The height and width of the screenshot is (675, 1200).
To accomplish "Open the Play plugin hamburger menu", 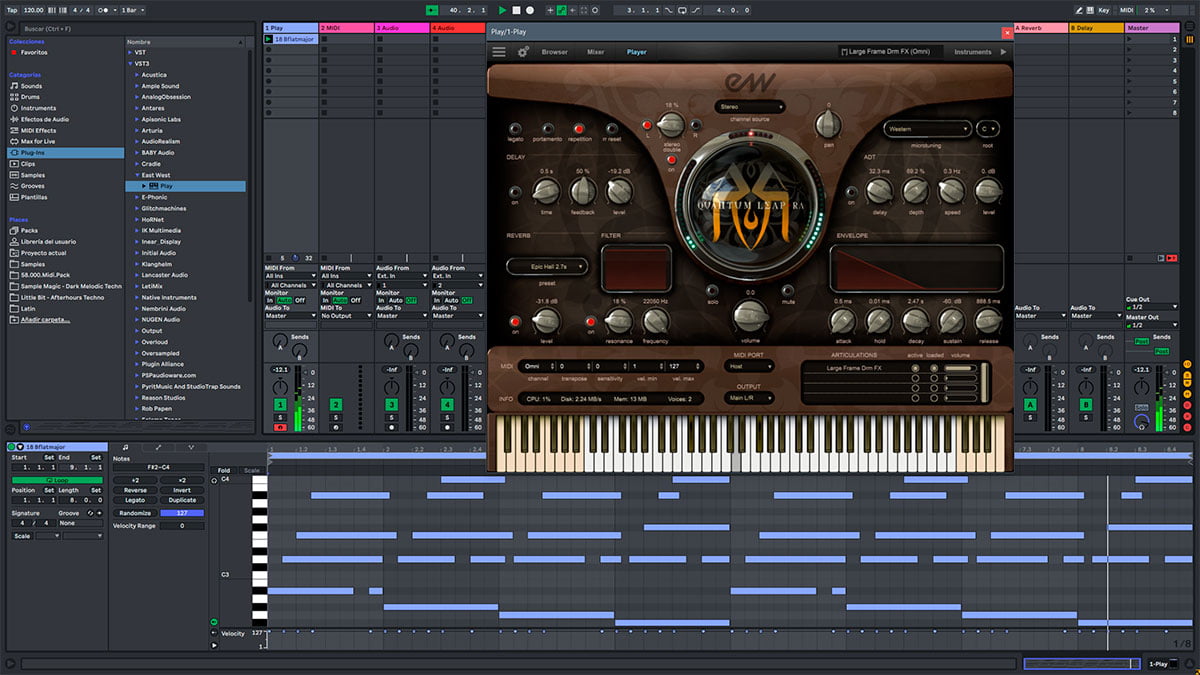I will tap(499, 52).
